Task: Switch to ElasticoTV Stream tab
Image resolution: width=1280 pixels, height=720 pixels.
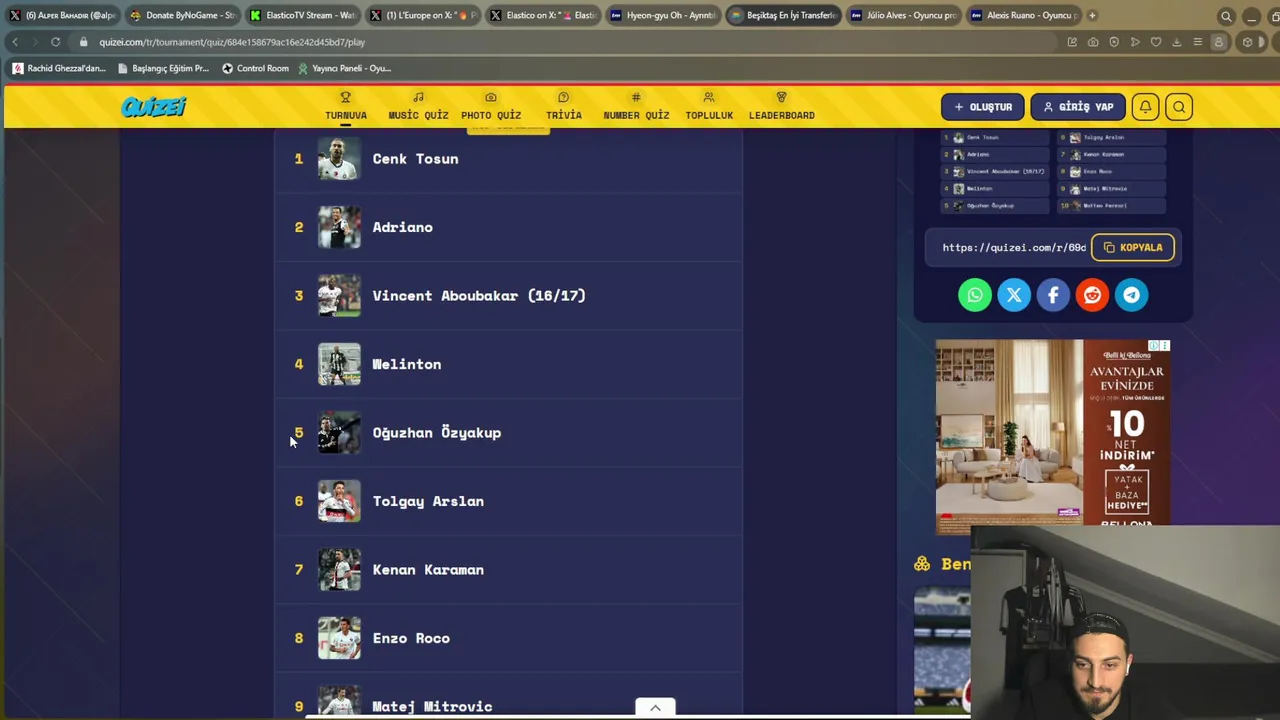Action: [x=303, y=15]
